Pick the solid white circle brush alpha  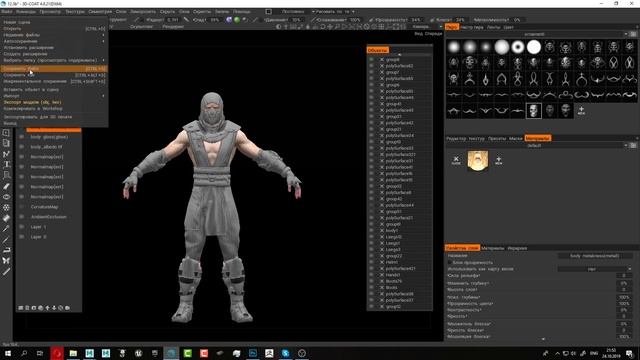click(533, 47)
